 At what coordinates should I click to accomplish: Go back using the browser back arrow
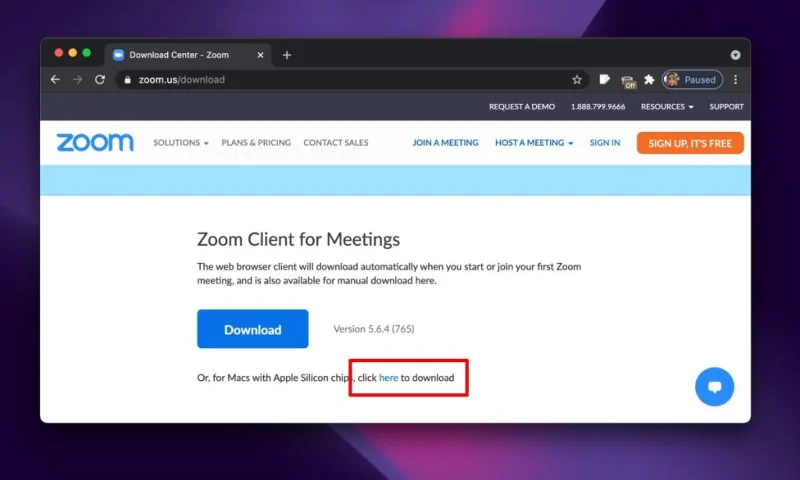click(x=55, y=80)
